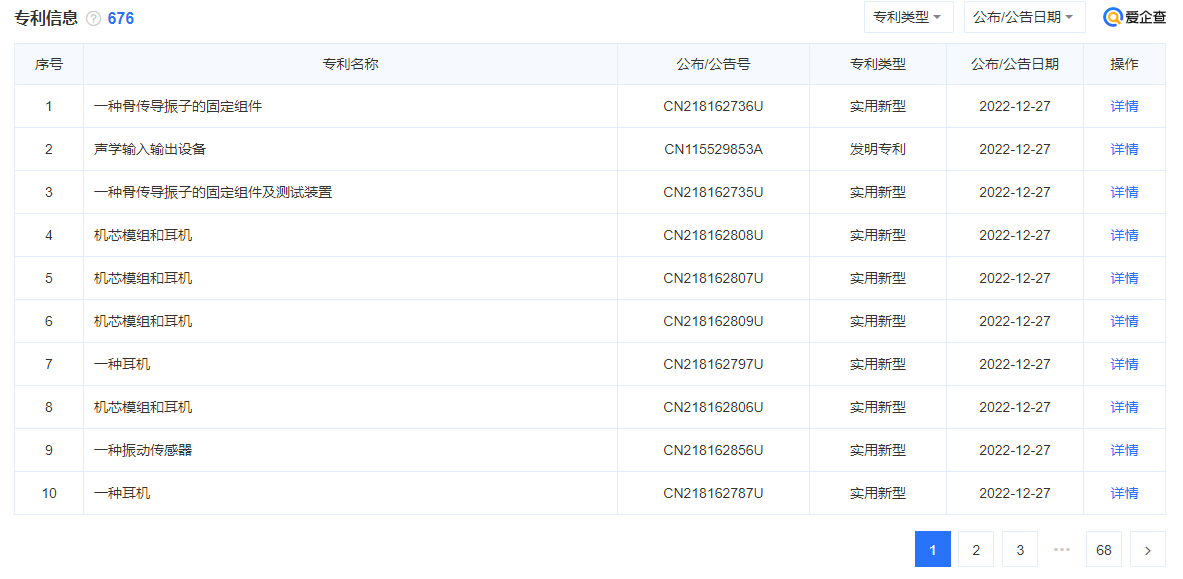Screen dimensions: 1183x579
Task: Open 详情 for 一种骨传导振子的固定组件 (CN218162736U)
Action: pos(1124,106)
